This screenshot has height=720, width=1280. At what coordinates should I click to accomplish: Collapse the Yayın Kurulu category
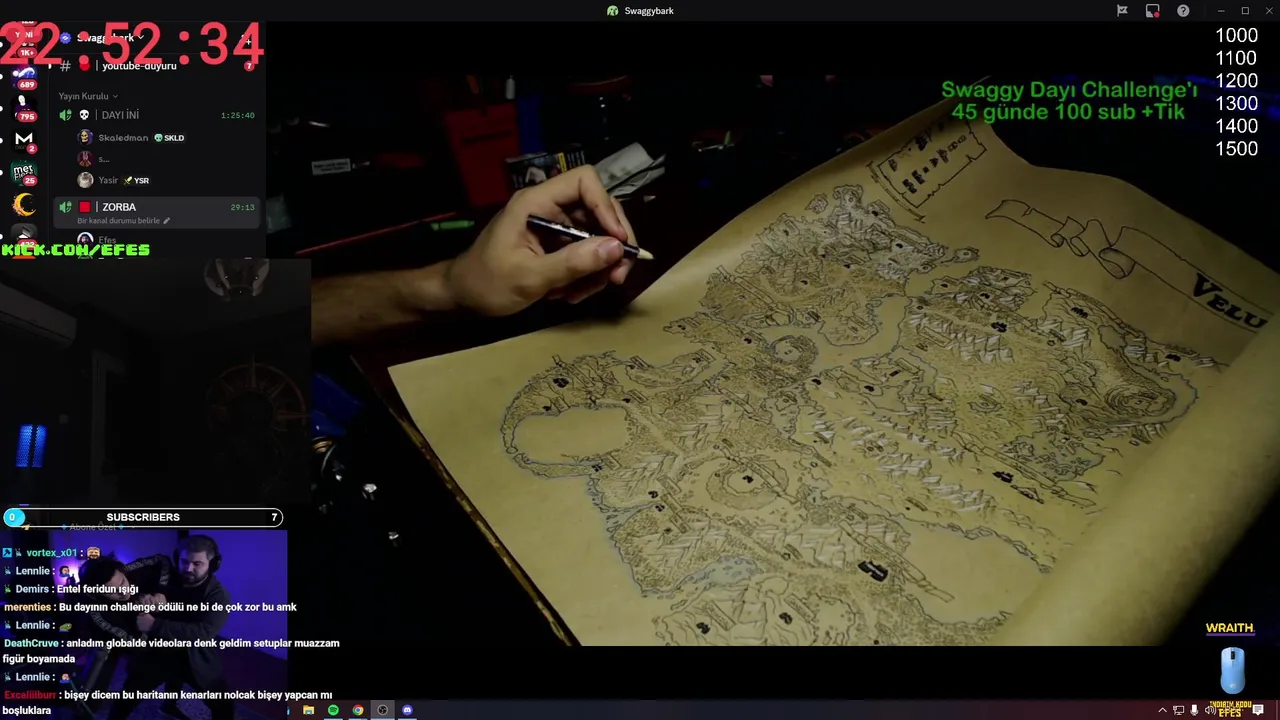(x=88, y=96)
